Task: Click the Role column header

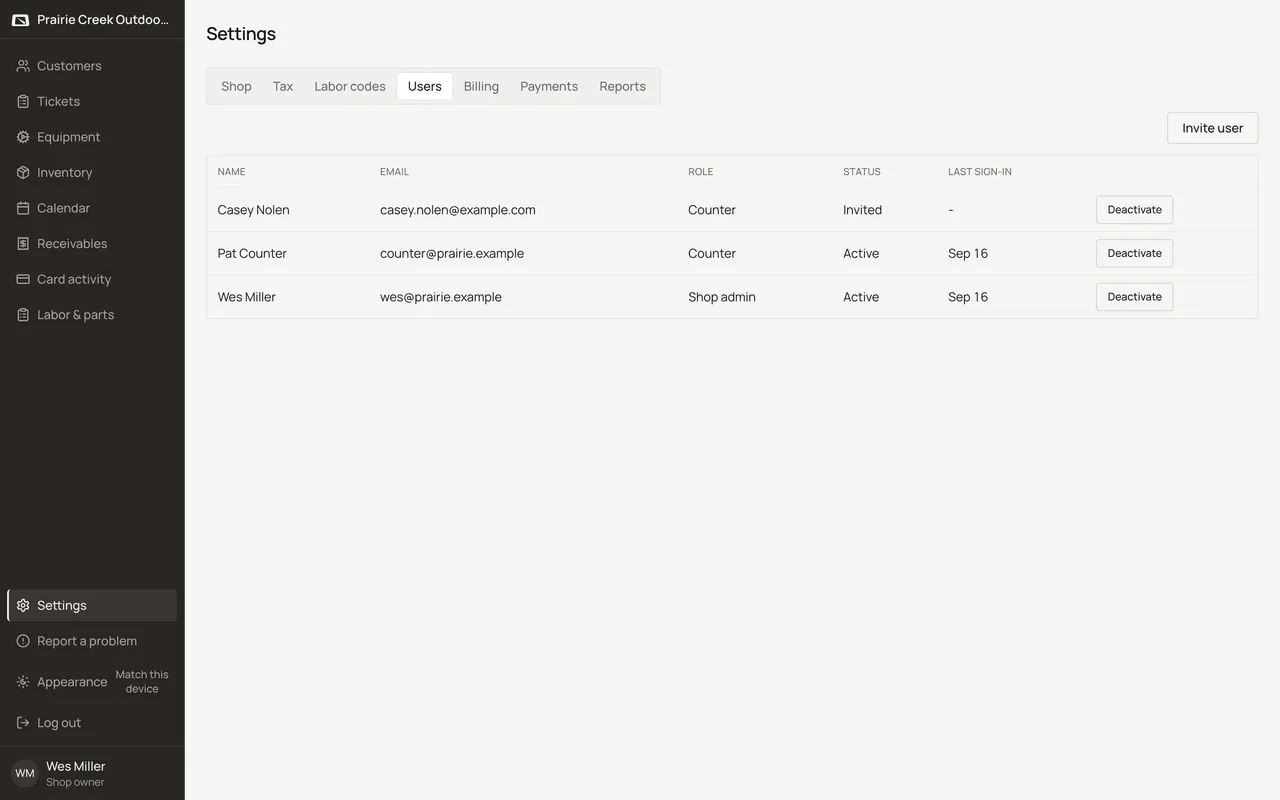Action: click(x=700, y=172)
